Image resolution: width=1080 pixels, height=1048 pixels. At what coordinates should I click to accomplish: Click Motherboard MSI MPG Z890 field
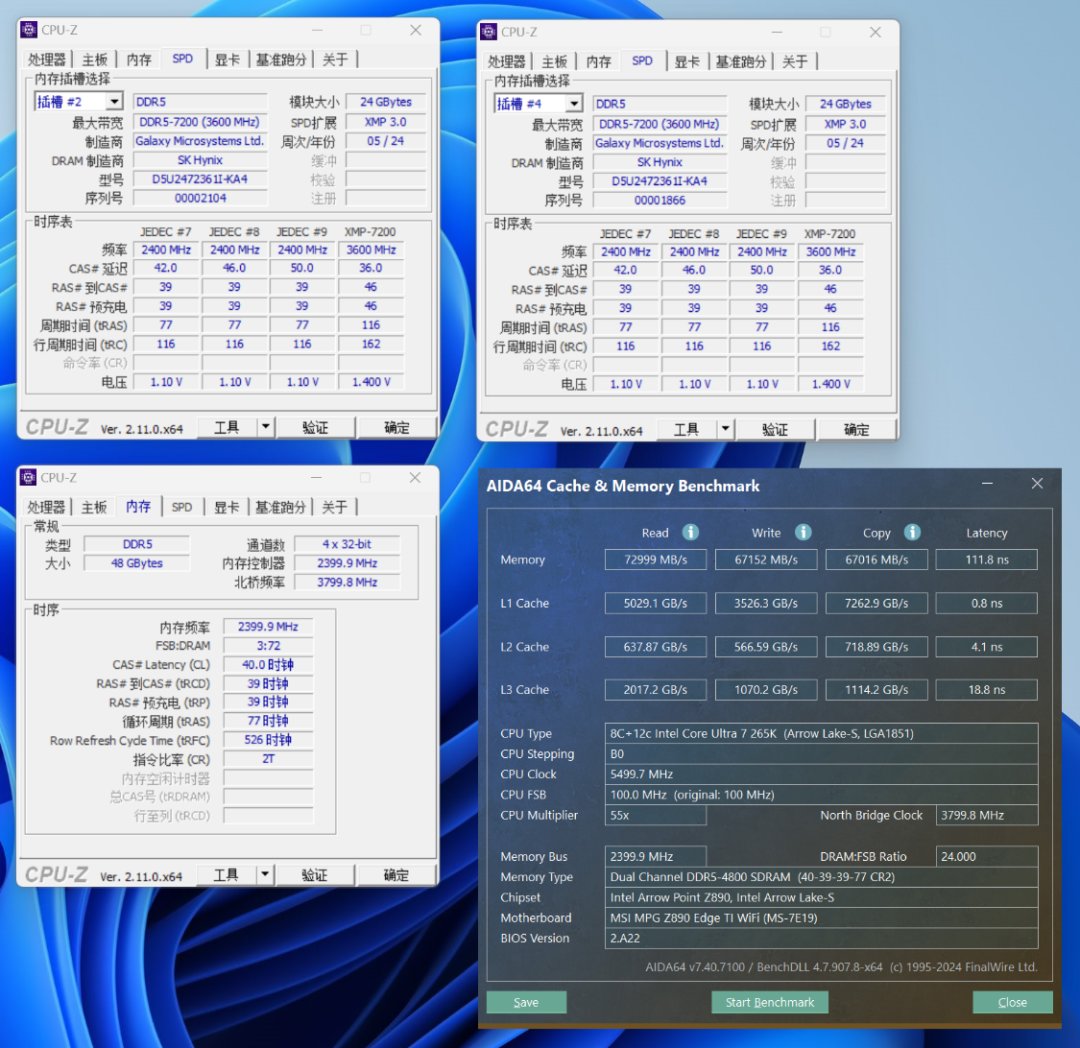pos(821,917)
